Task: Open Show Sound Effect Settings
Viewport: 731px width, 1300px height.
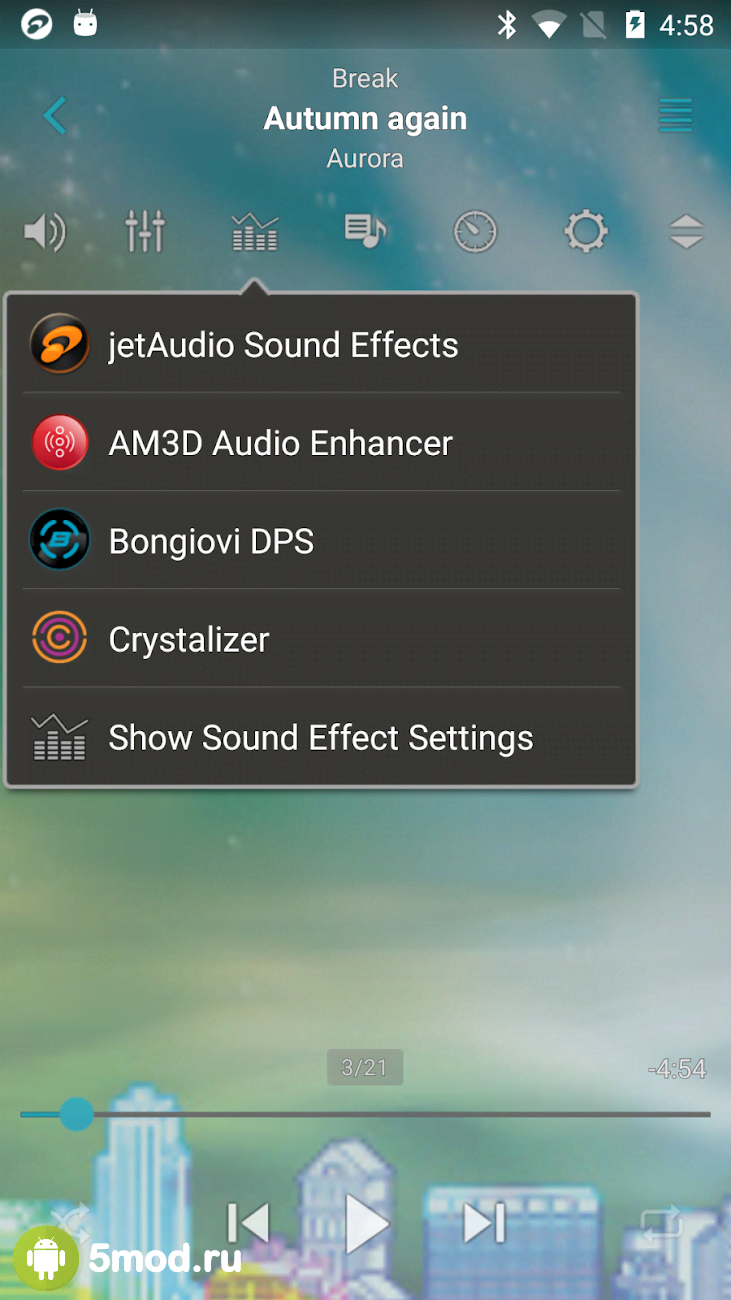Action: point(321,737)
